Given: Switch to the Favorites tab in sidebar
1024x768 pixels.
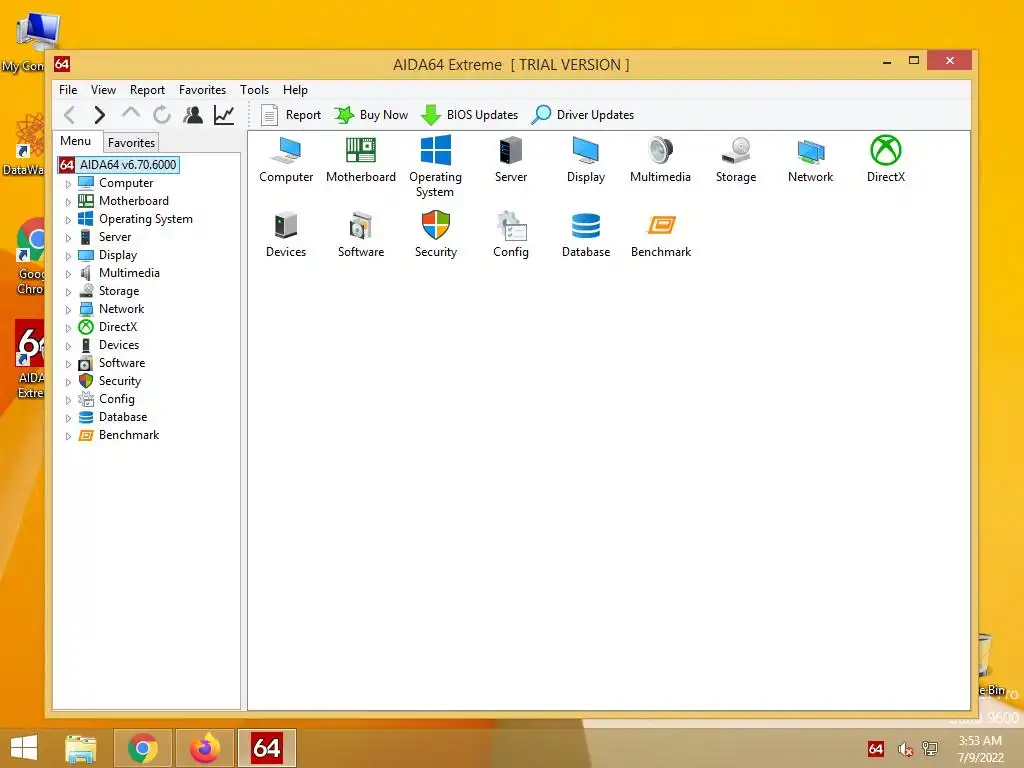Looking at the screenshot, I should click(131, 142).
